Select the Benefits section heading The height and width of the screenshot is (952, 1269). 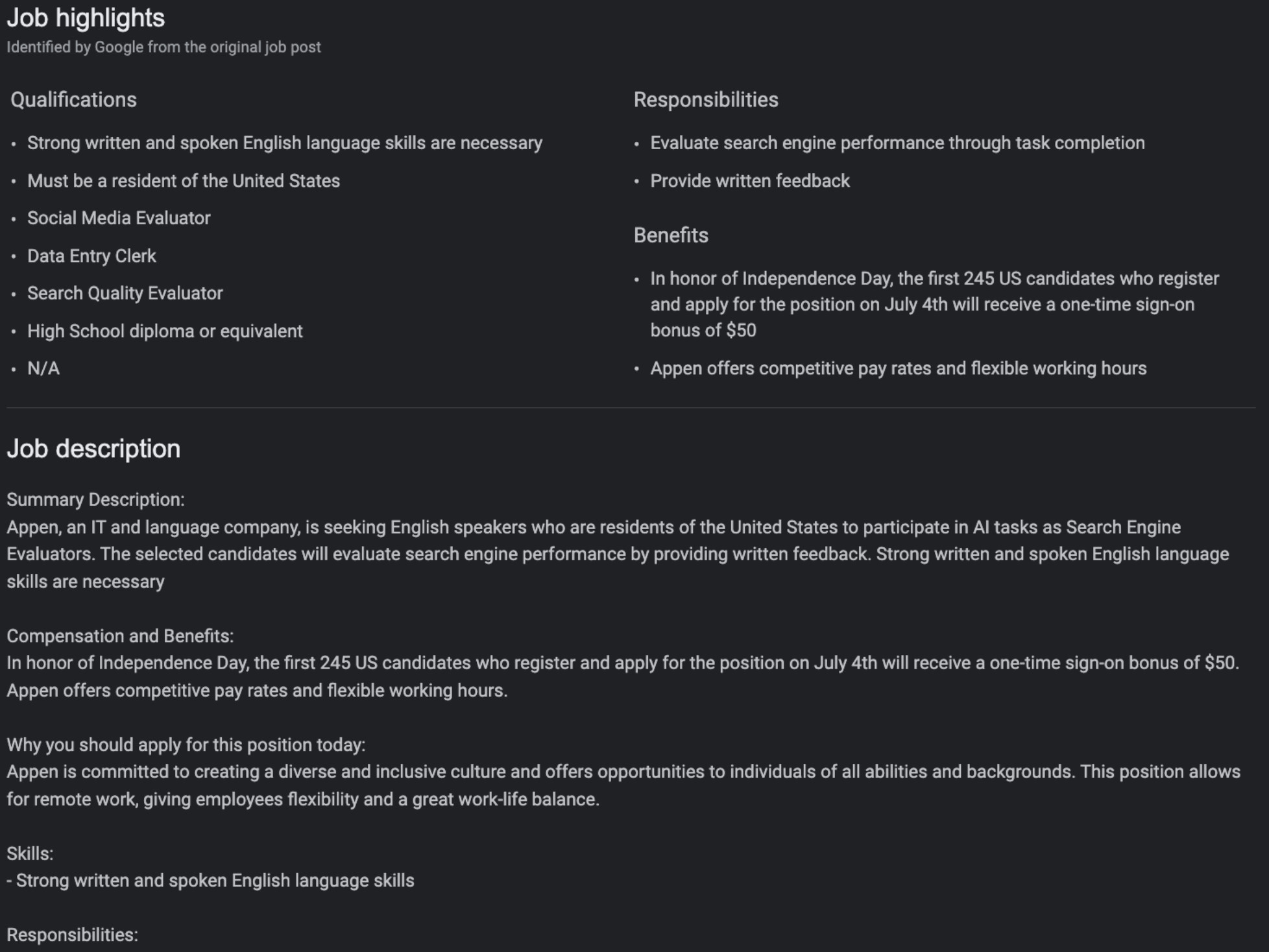coord(671,235)
